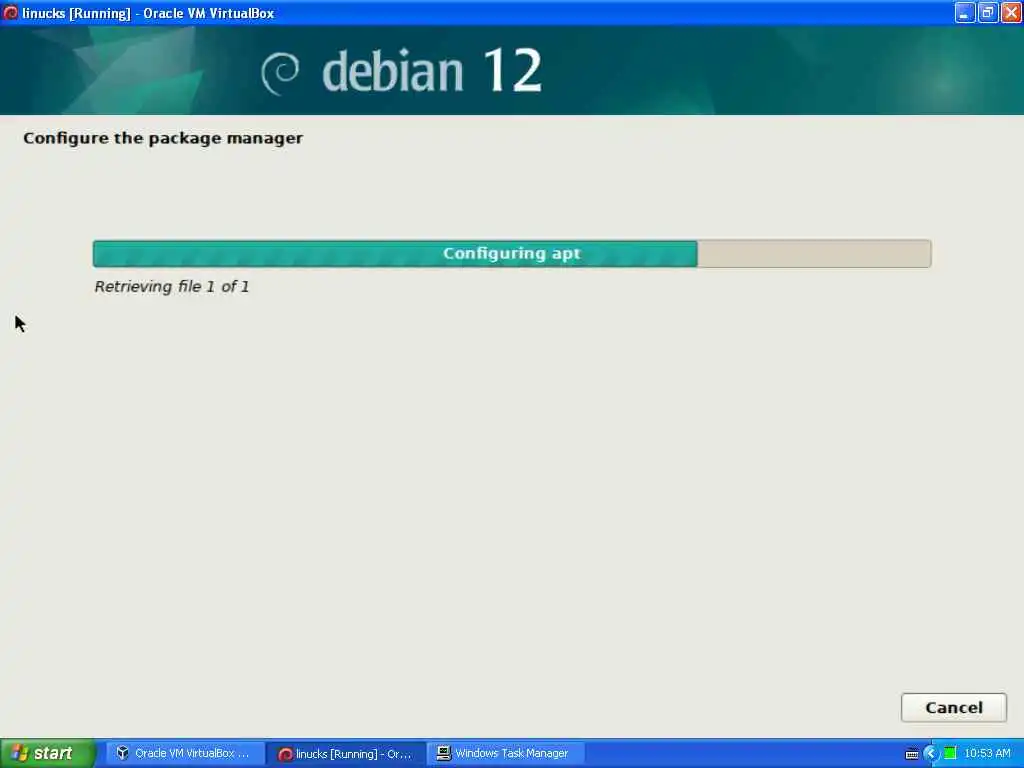Select linucks [Running] taskbar button
This screenshot has width=1024, height=768.
coord(346,754)
